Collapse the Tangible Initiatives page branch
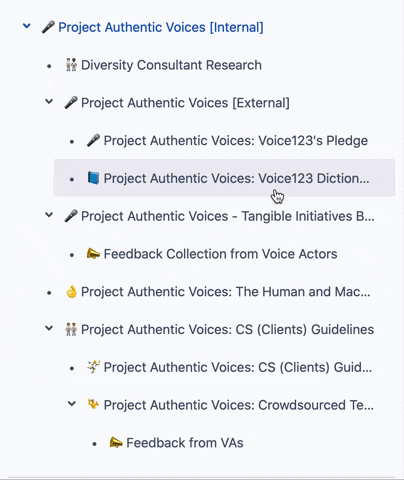404x480 pixels. coord(49,215)
